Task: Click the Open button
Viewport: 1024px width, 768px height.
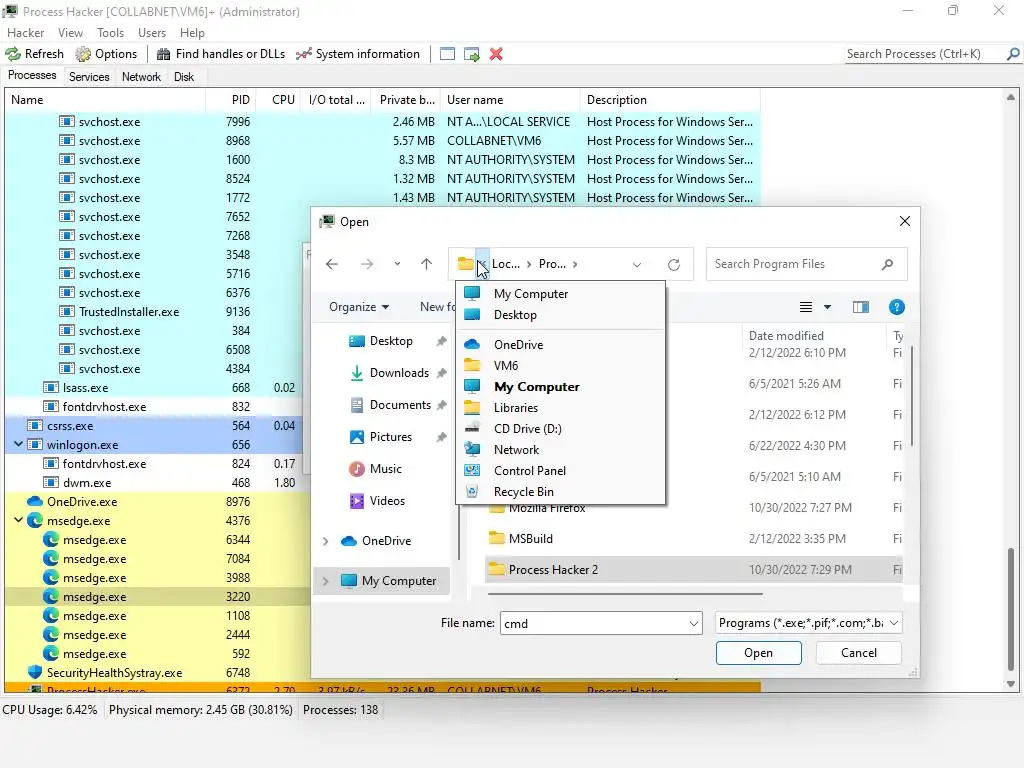Action: pos(758,653)
